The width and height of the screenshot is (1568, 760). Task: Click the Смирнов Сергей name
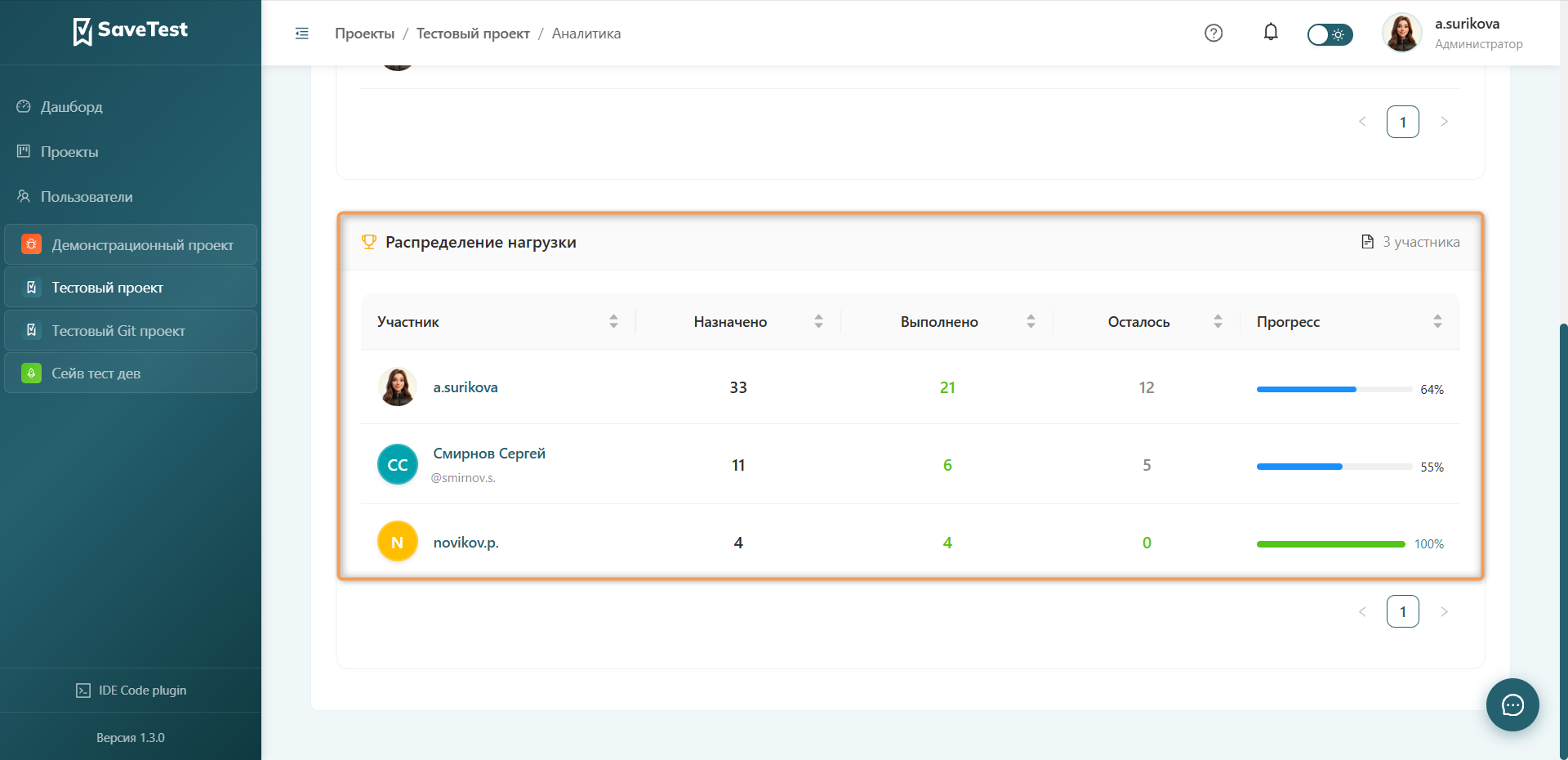tap(489, 454)
